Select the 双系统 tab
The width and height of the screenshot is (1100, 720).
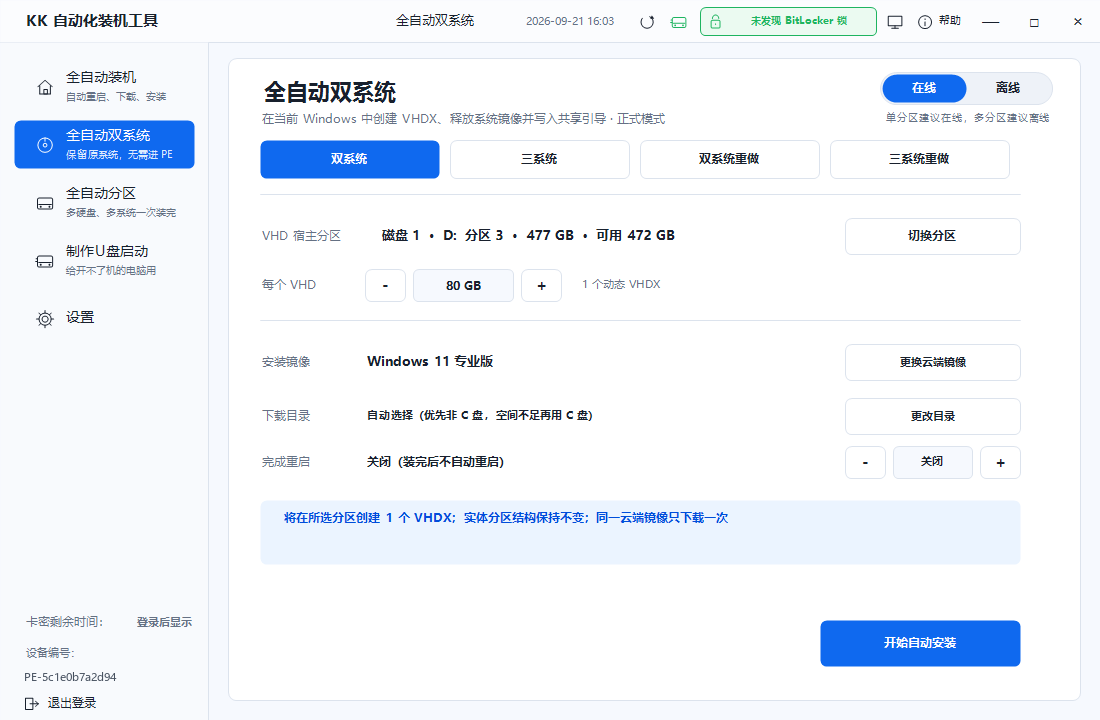(x=350, y=159)
